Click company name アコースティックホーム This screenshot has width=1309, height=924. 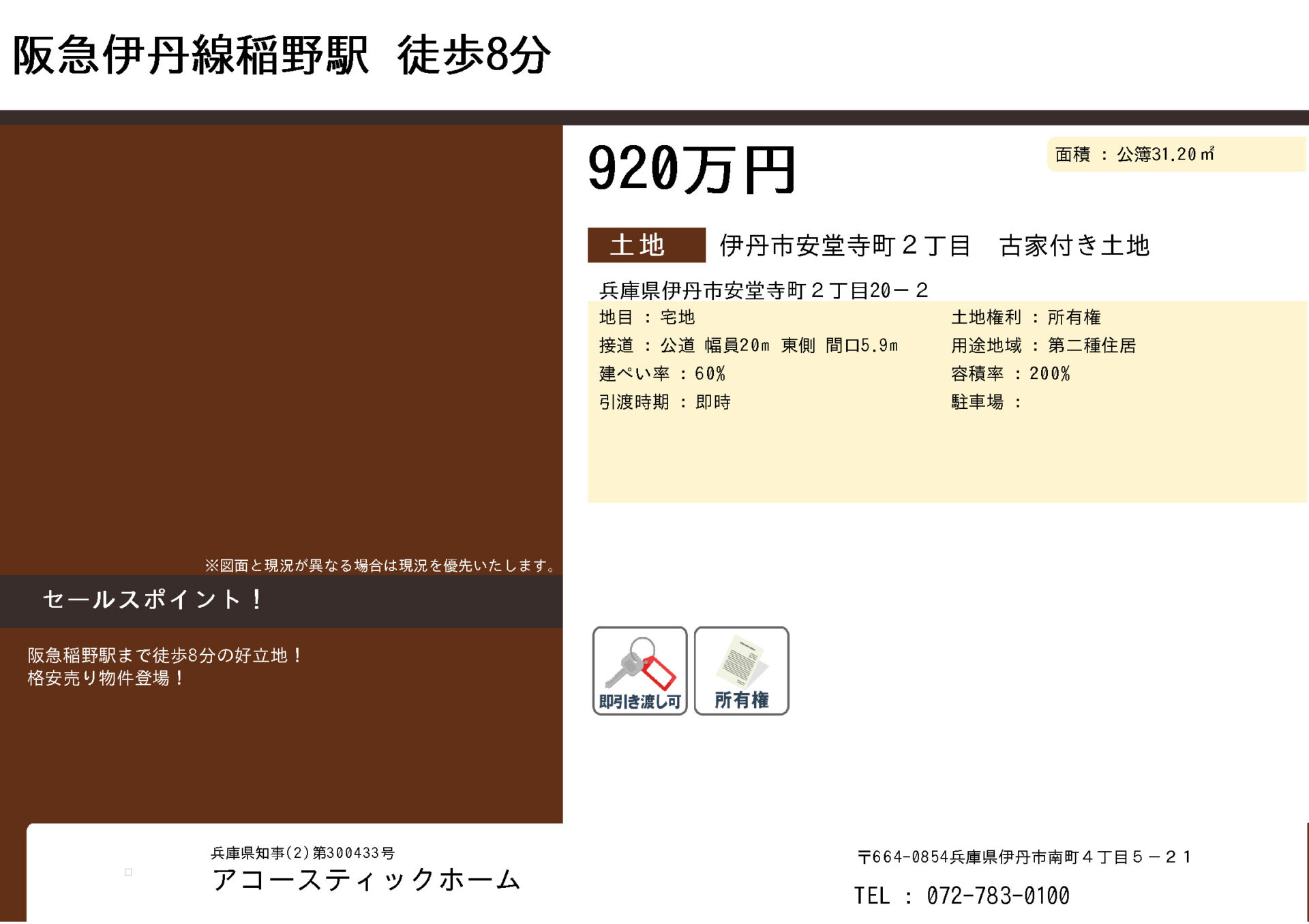[x=367, y=880]
